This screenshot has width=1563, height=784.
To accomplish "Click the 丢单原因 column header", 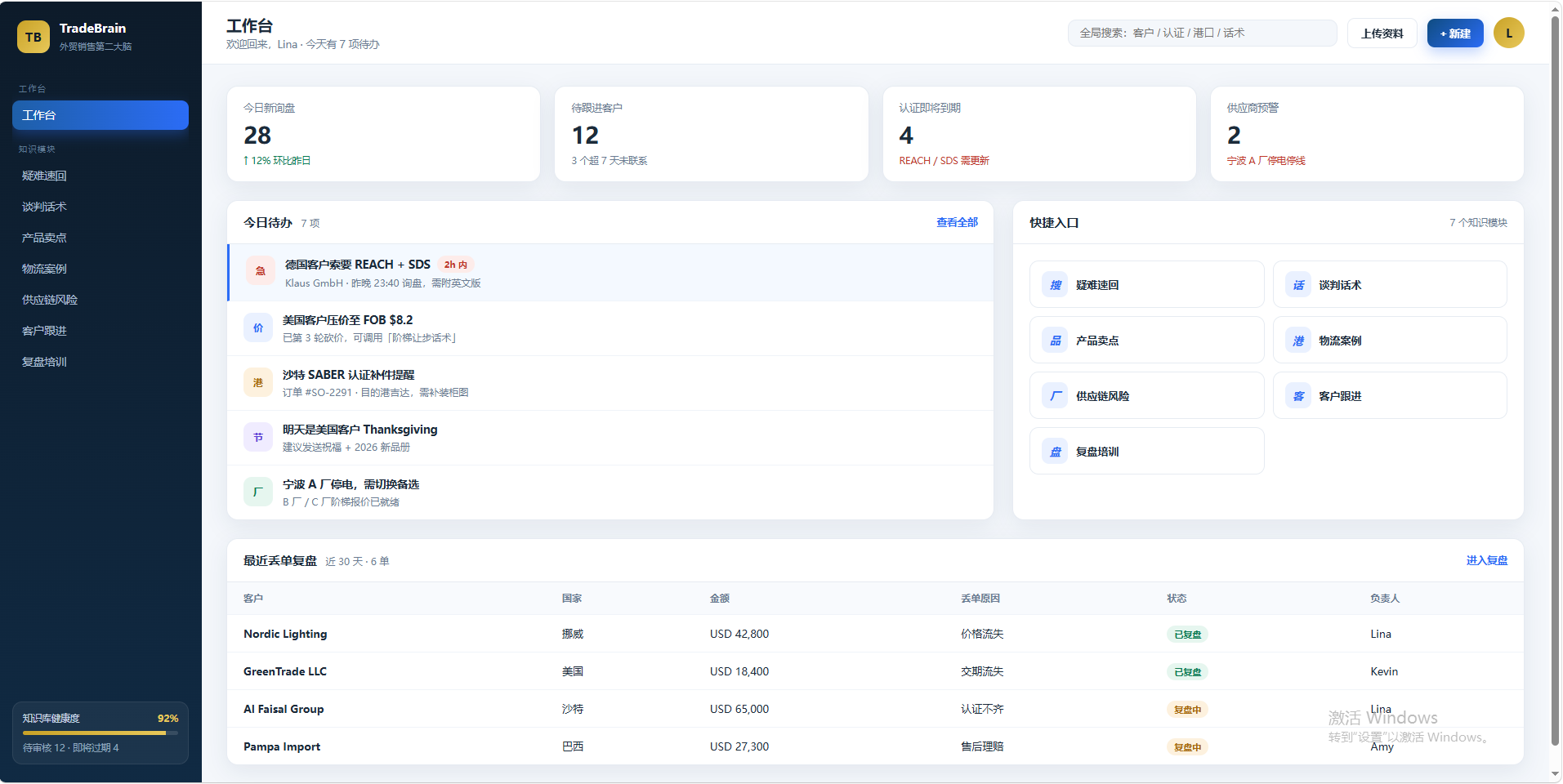I will click(x=980, y=599).
